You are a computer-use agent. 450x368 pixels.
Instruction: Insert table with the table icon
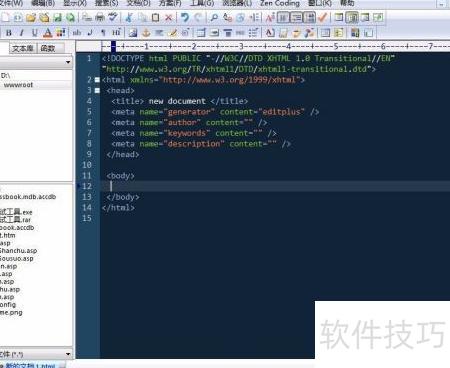pyautogui.click(x=201, y=33)
